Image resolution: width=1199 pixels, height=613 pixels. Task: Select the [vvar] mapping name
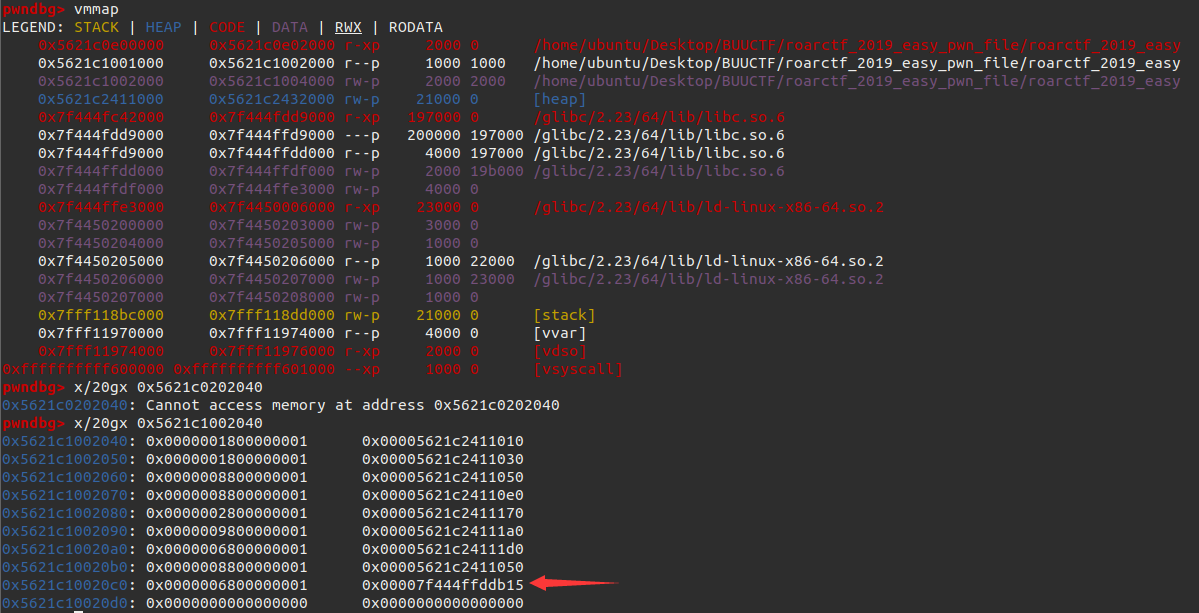click(560, 333)
